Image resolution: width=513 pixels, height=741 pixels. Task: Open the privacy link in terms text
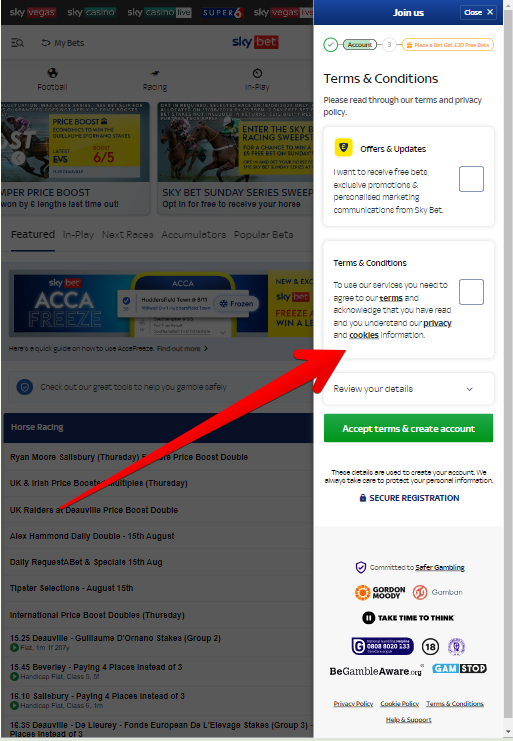point(437,323)
